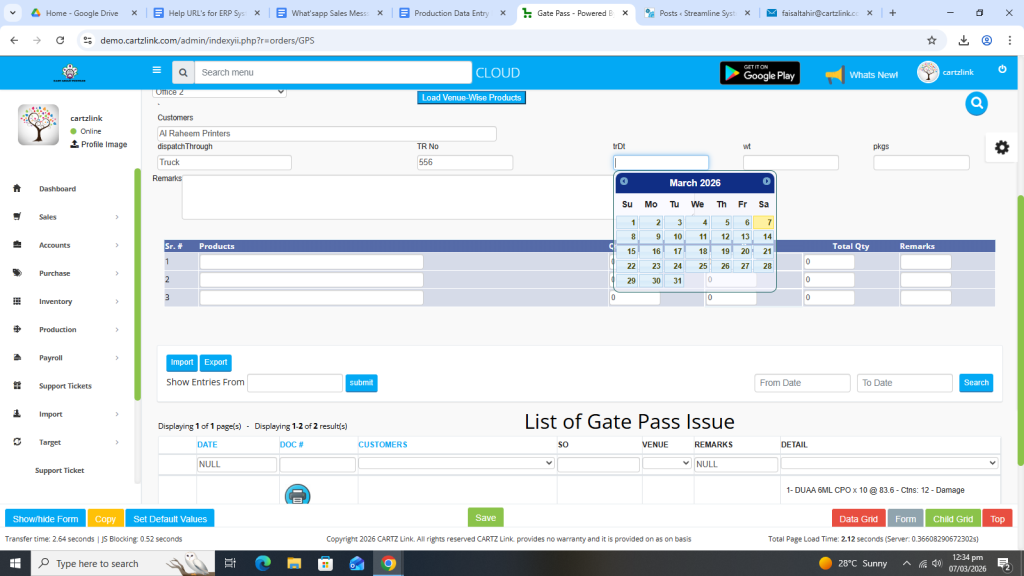Click the Google Play badge
Viewport: 1024px width, 576px height.
coord(759,73)
